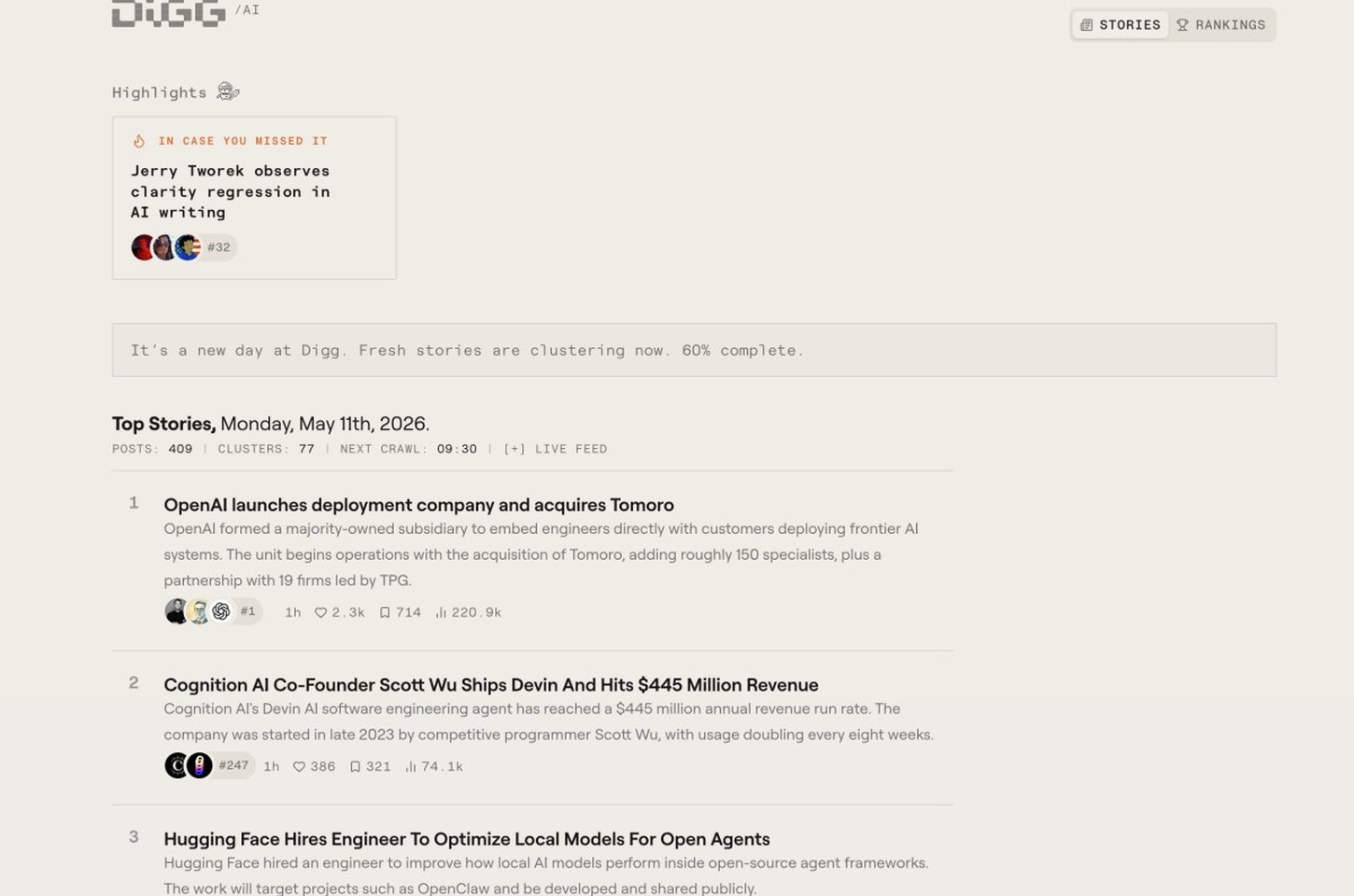
Task: Click the 2.3k likes count on OpenAI story
Action: 348,612
